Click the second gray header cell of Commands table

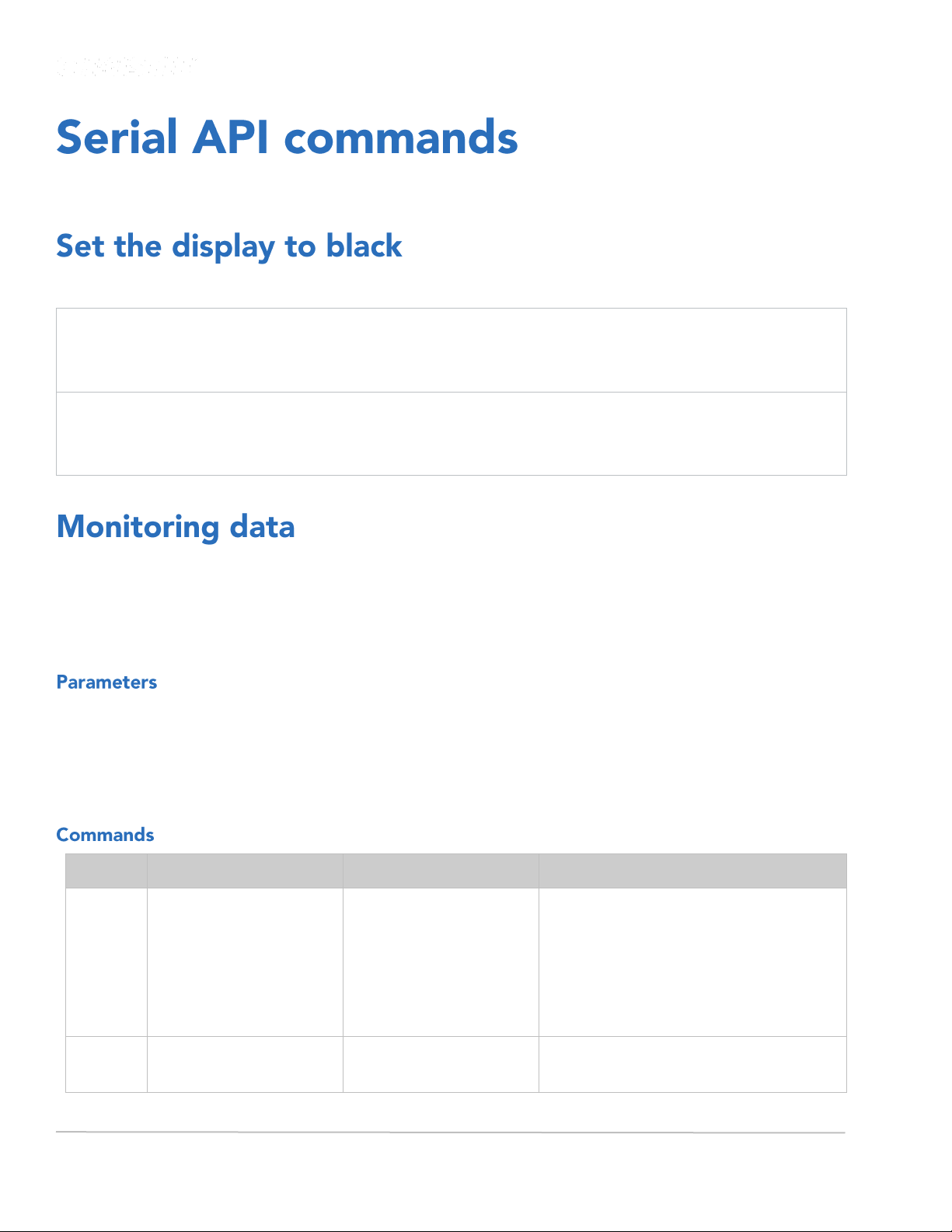point(245,871)
